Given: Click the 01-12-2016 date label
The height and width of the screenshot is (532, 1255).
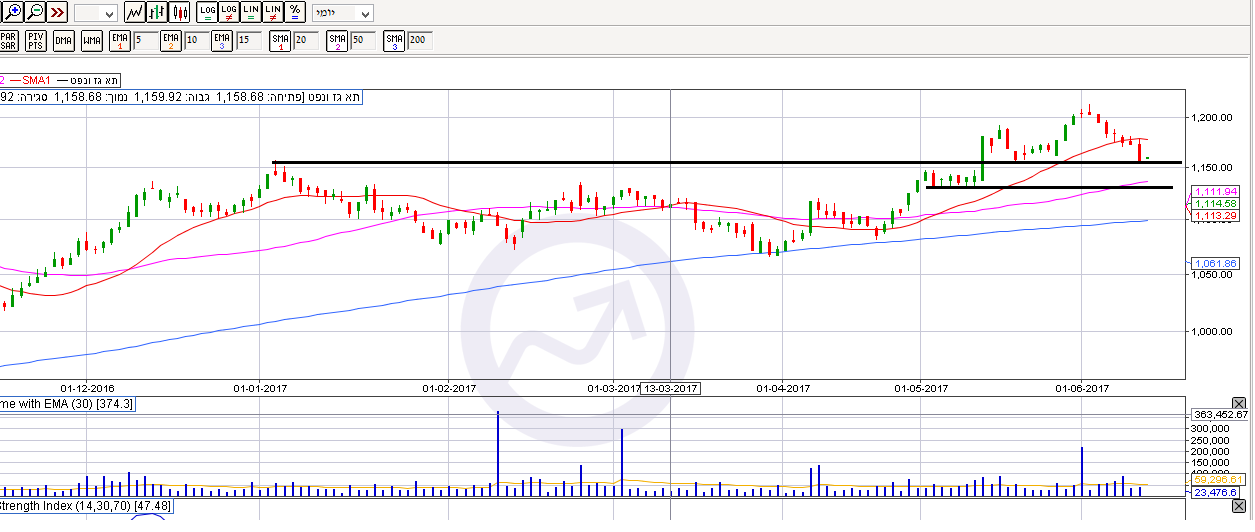Looking at the screenshot, I should tap(88, 388).
